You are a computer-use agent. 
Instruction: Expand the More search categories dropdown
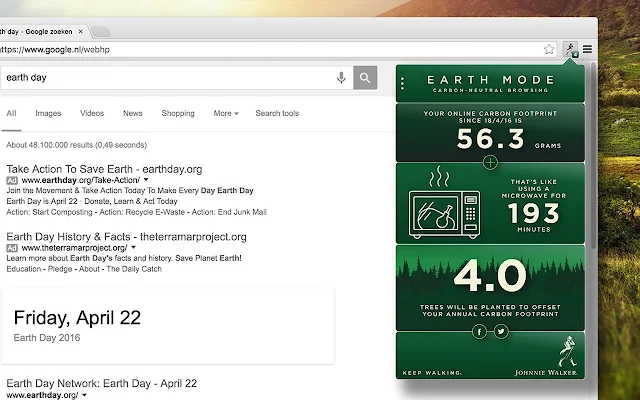(x=226, y=113)
